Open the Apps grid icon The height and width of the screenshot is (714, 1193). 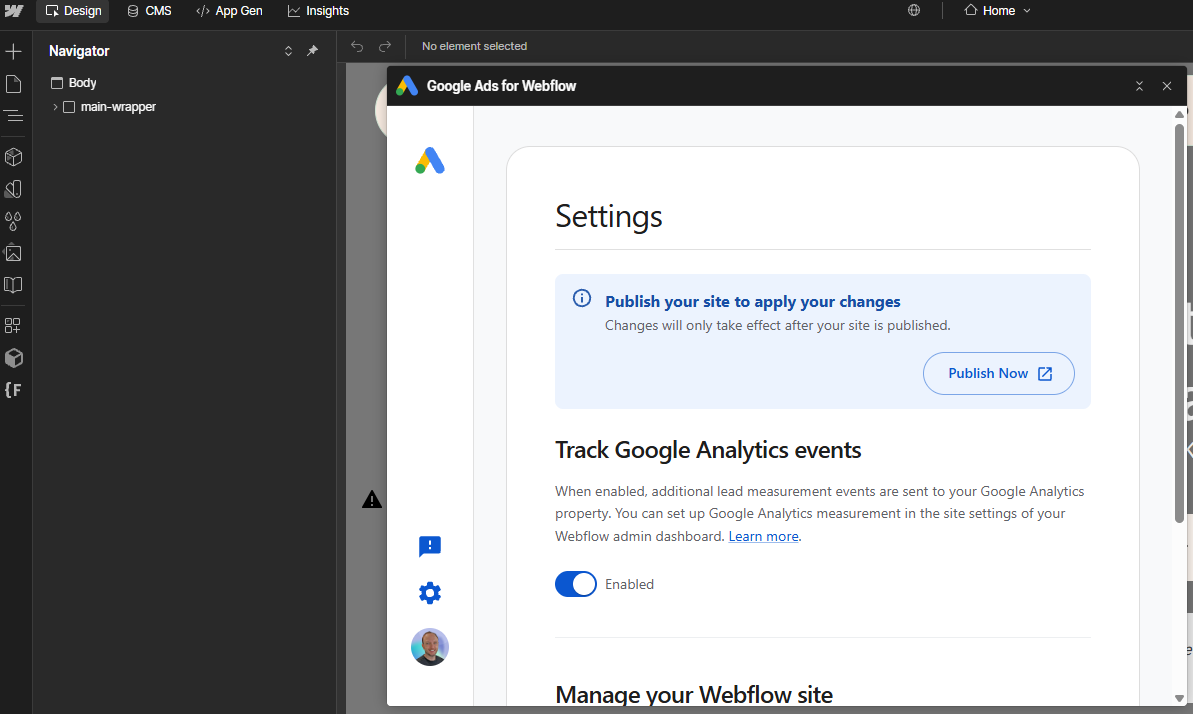(13, 326)
